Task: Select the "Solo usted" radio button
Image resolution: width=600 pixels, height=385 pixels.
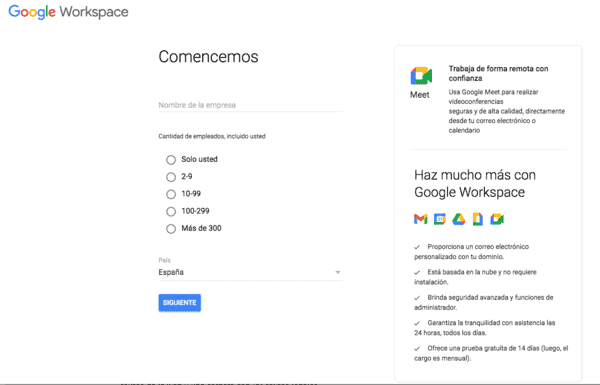Action: tap(171, 160)
